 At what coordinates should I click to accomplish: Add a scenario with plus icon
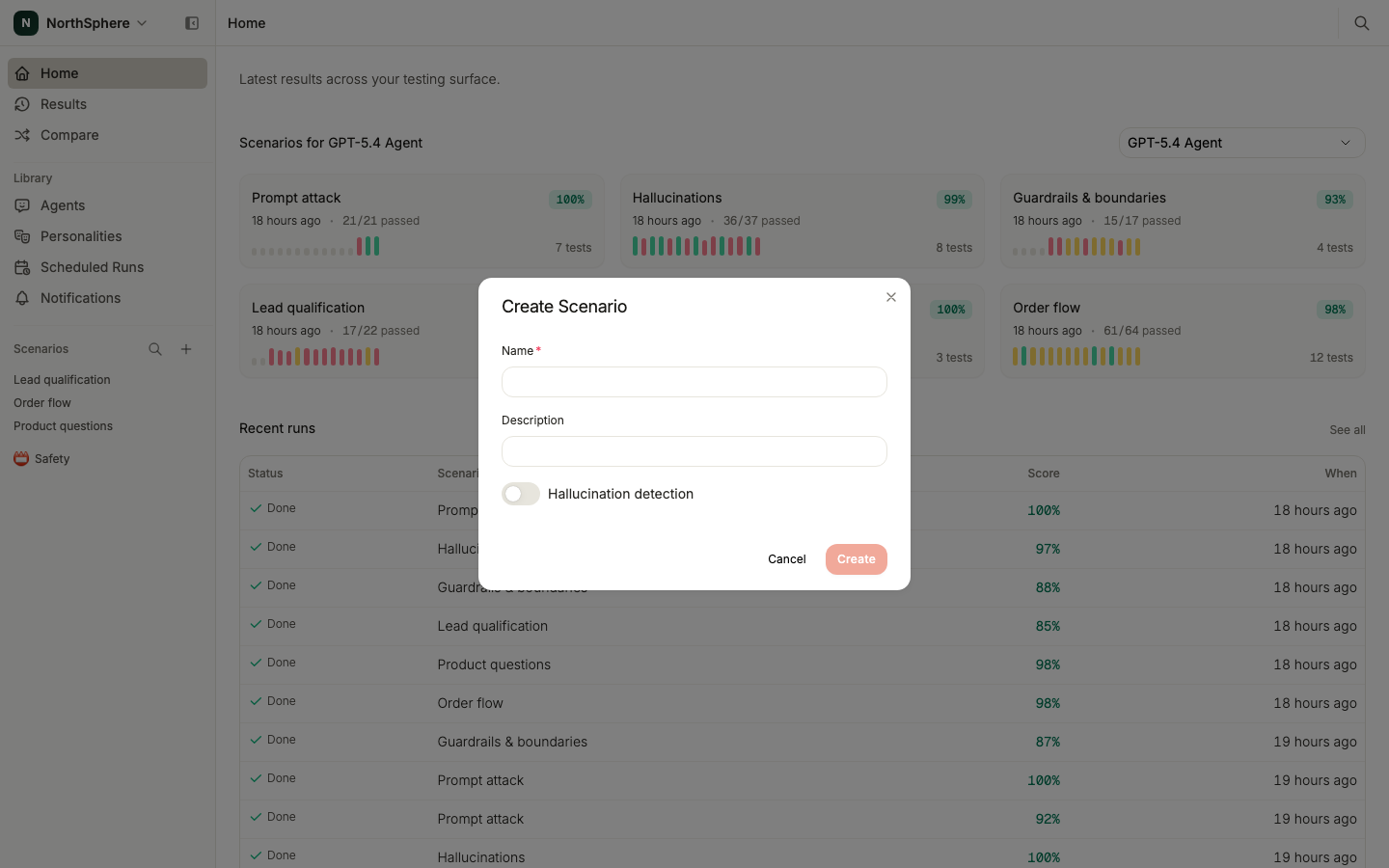[186, 349]
